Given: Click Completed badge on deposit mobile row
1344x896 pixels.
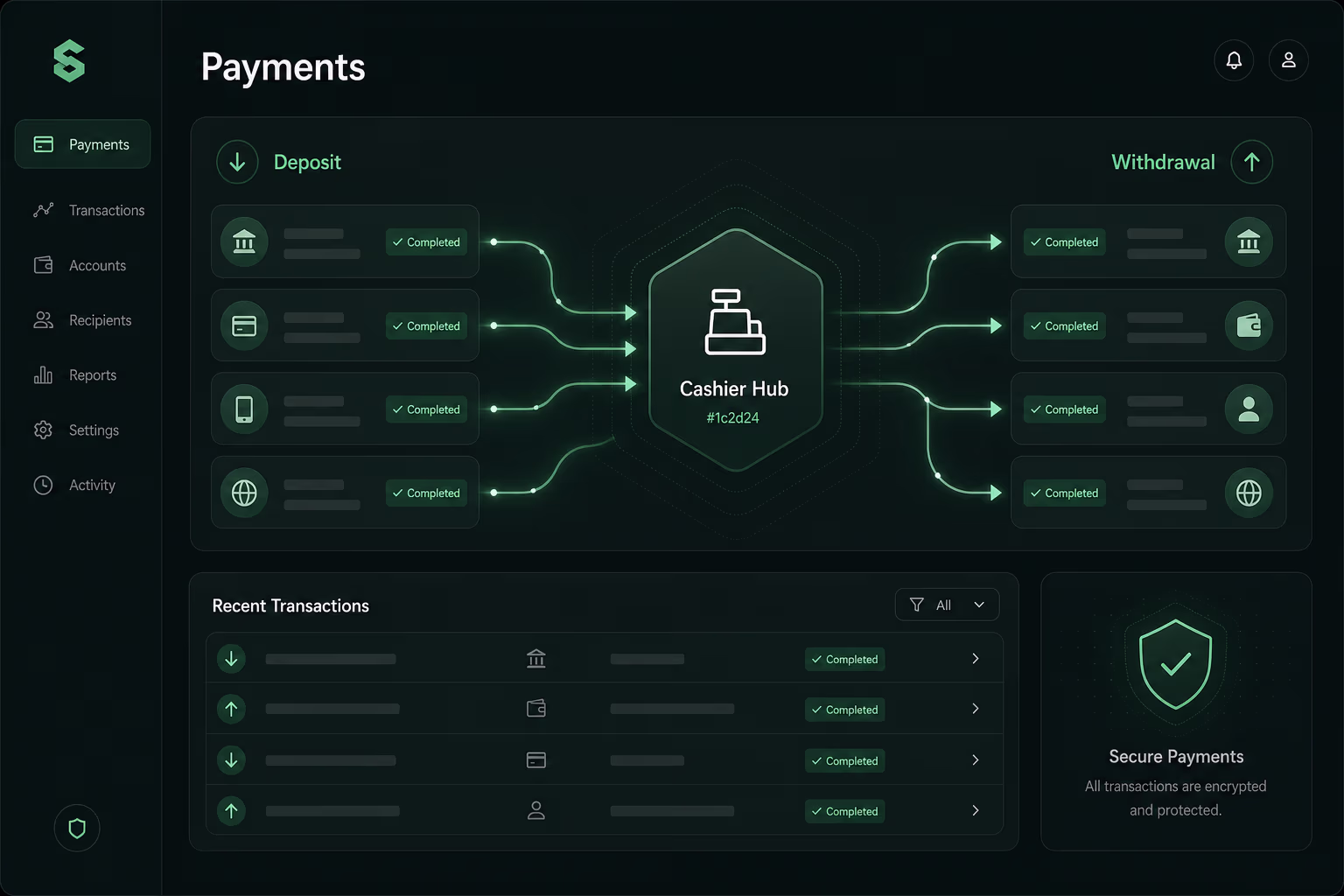Looking at the screenshot, I should (426, 409).
